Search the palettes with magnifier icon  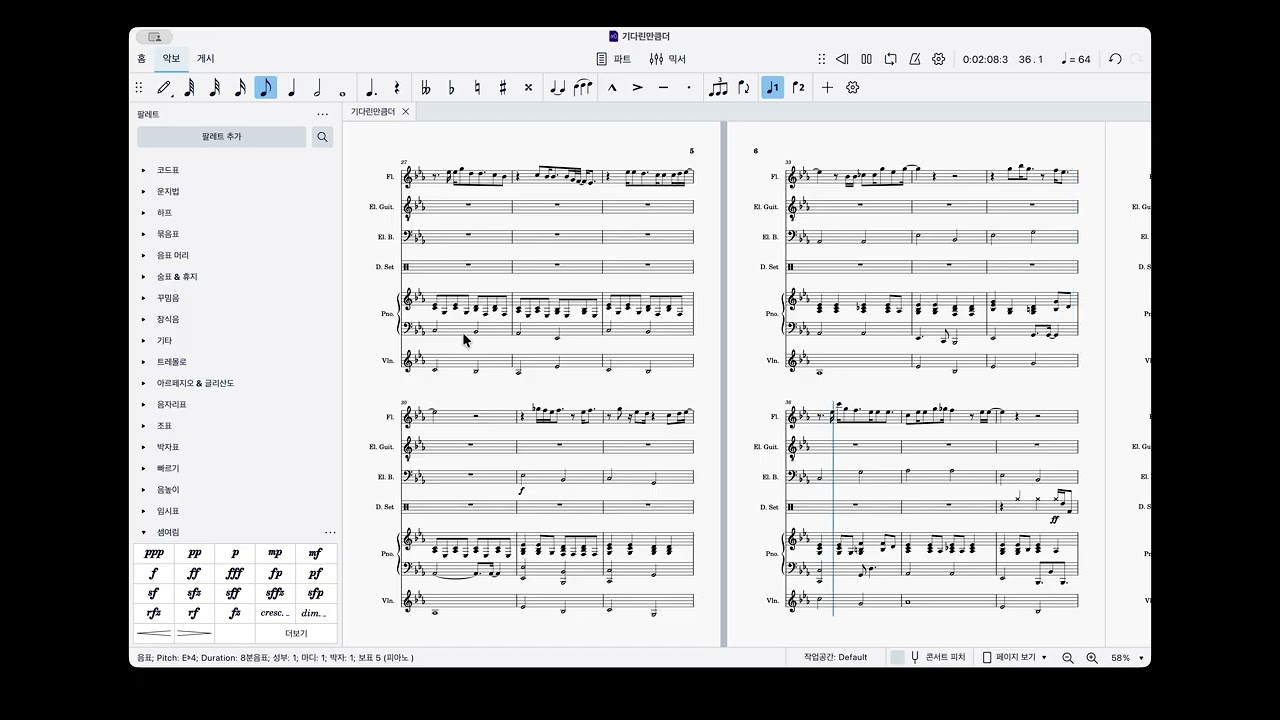[322, 137]
